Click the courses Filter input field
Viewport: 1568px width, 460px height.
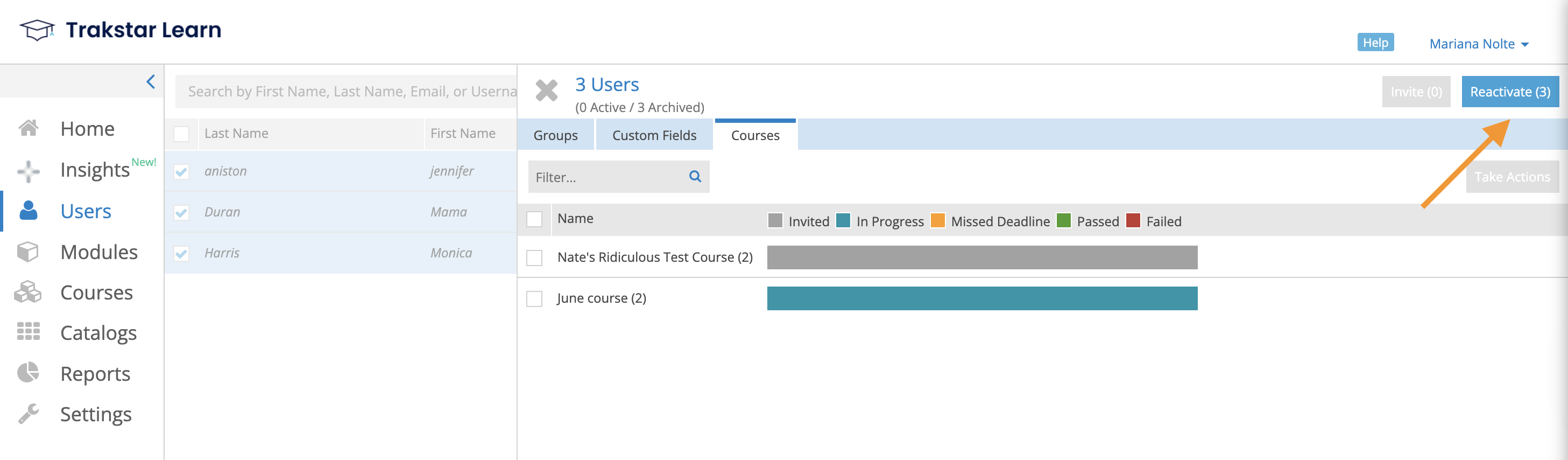click(x=618, y=177)
